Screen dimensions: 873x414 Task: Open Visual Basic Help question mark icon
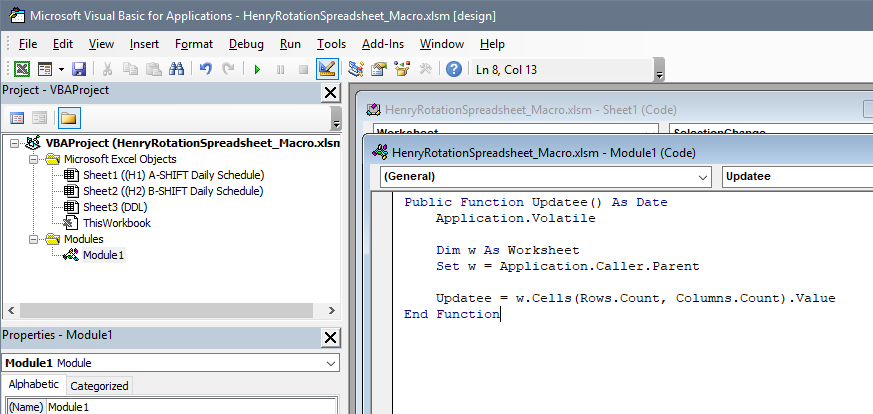[454, 70]
